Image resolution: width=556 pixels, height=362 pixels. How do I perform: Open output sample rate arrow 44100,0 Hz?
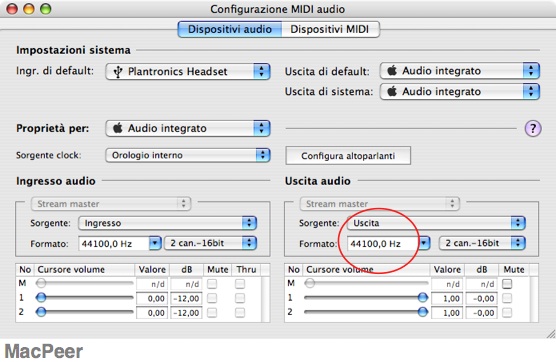click(x=424, y=244)
